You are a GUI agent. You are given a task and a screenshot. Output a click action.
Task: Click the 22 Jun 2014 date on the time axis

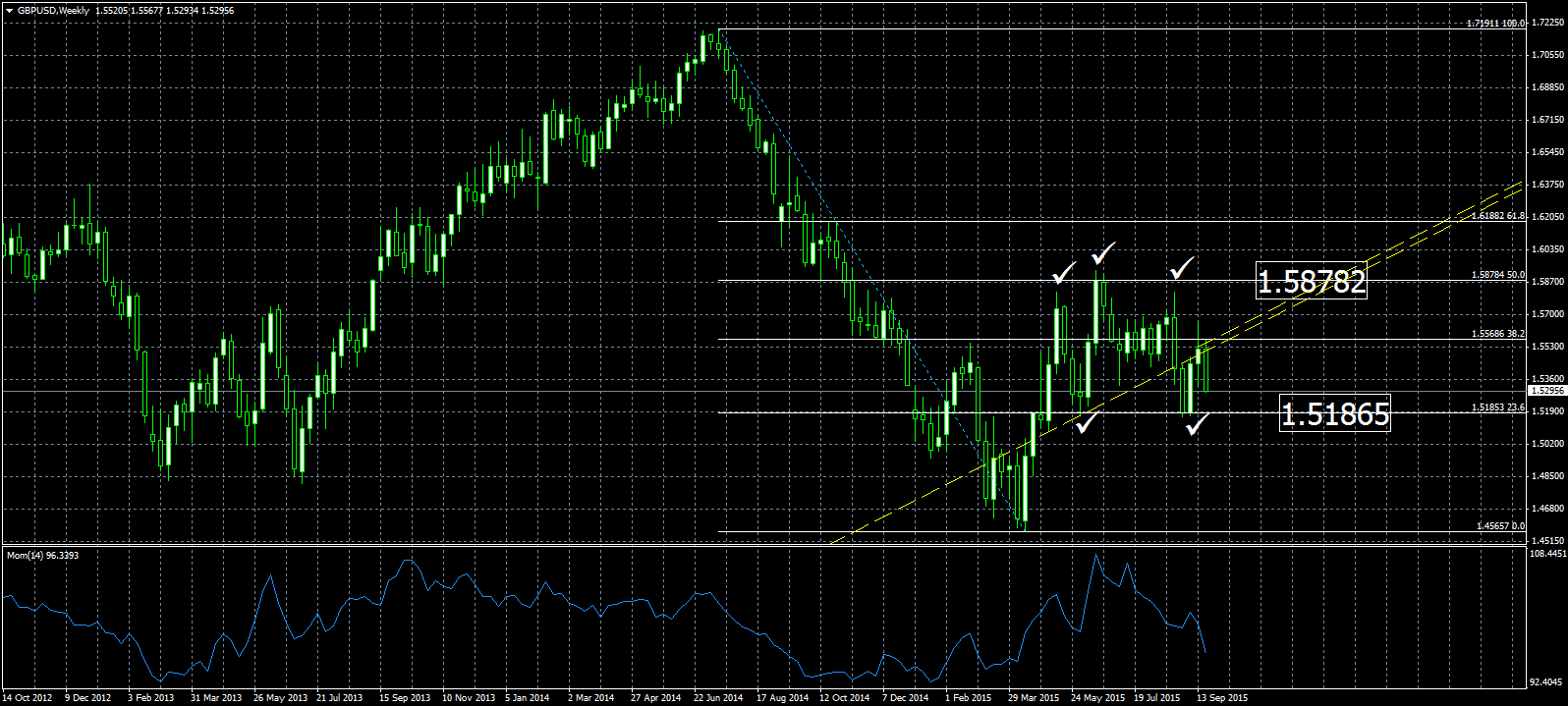tap(718, 698)
